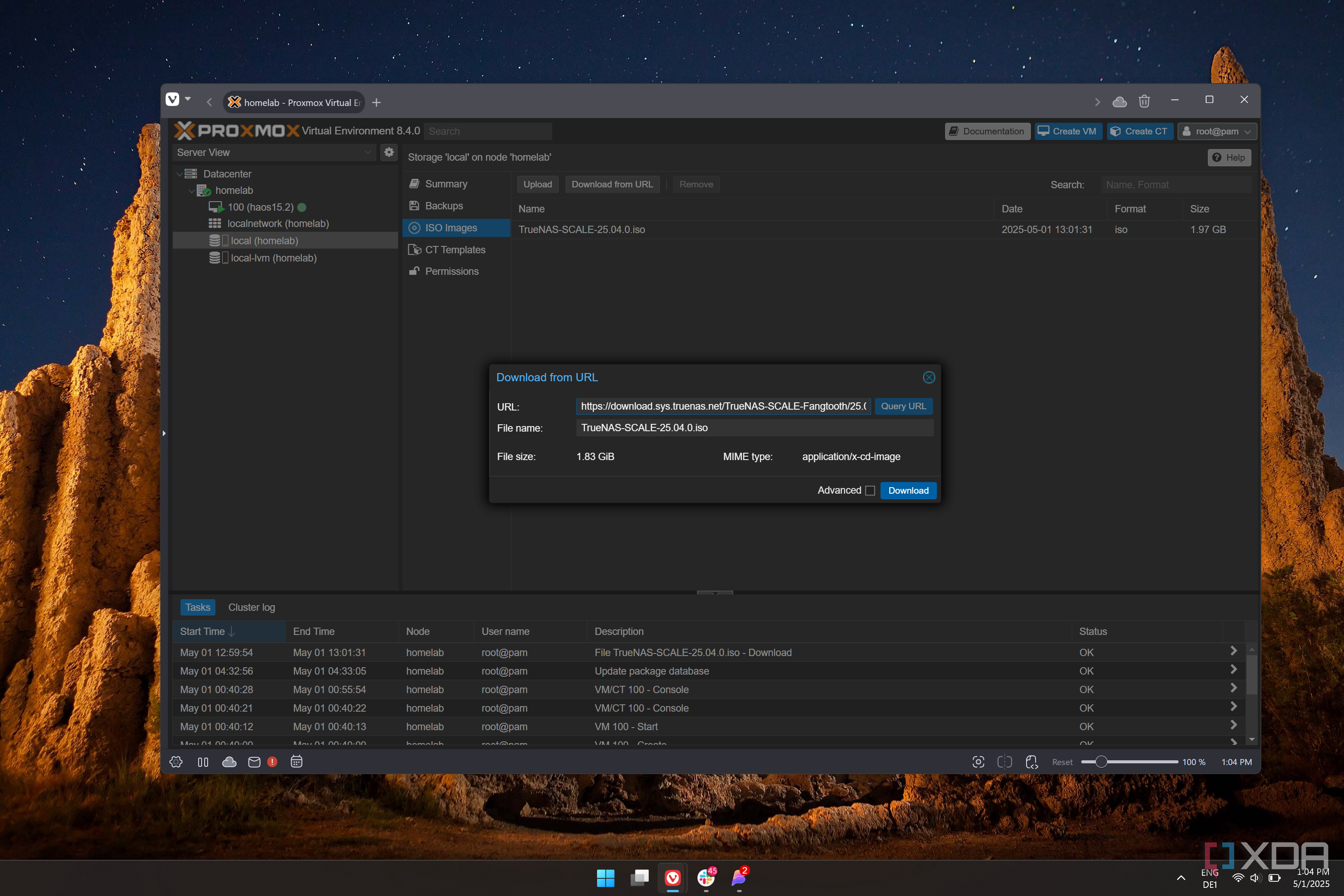Toggle the Vivaldi side panel icon
The width and height of the screenshot is (1344, 896).
[203, 762]
